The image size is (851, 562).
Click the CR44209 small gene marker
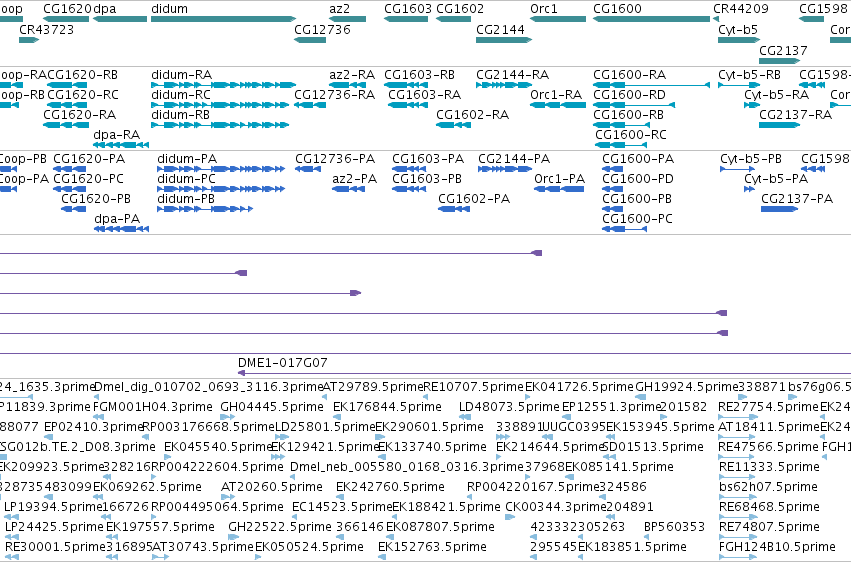(716, 19)
